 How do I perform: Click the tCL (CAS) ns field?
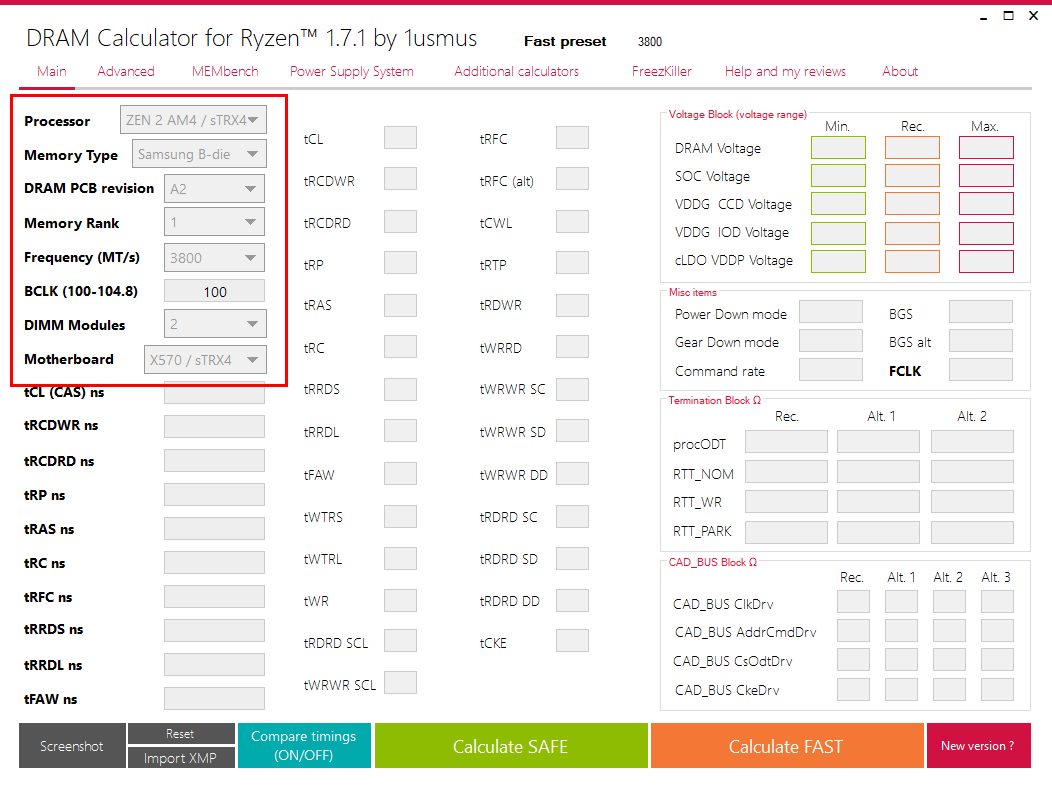click(214, 393)
